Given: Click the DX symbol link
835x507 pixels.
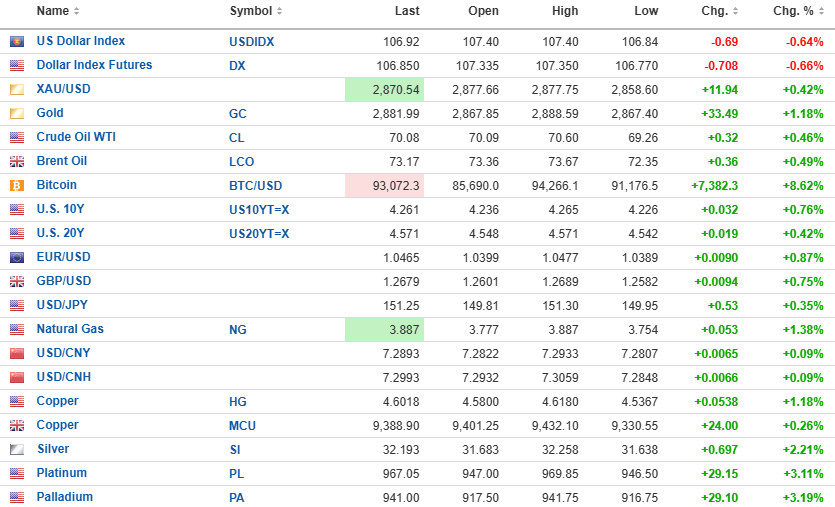Looking at the screenshot, I should click(238, 66).
